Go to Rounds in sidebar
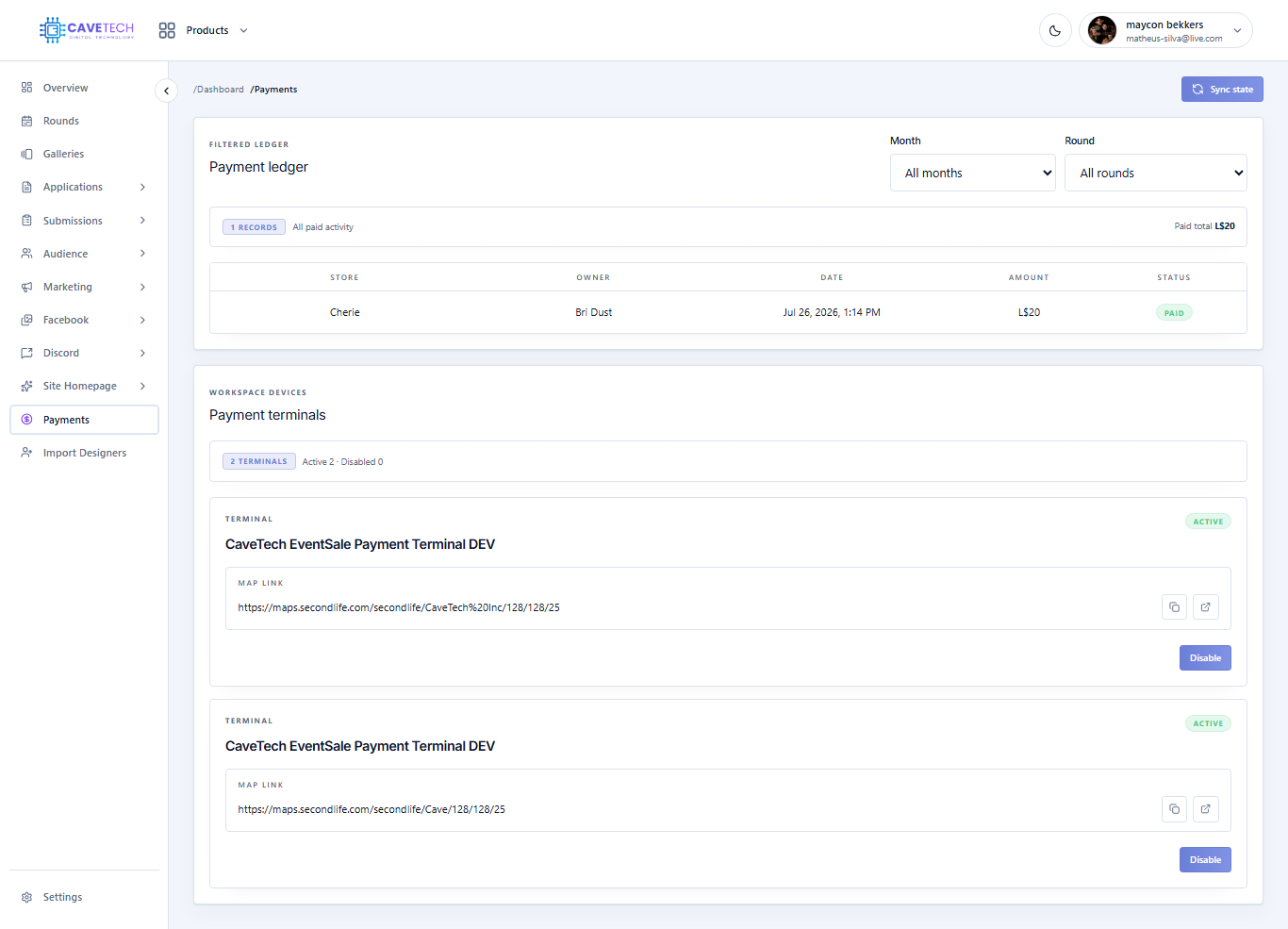The image size is (1288, 929). click(84, 121)
